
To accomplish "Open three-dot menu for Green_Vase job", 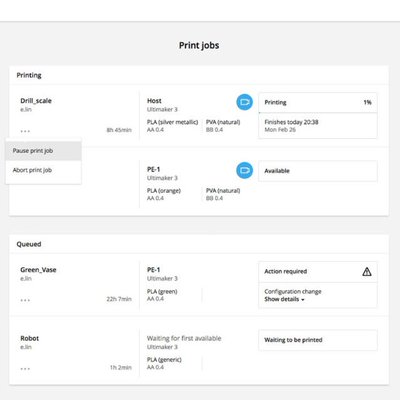I will pos(25,300).
